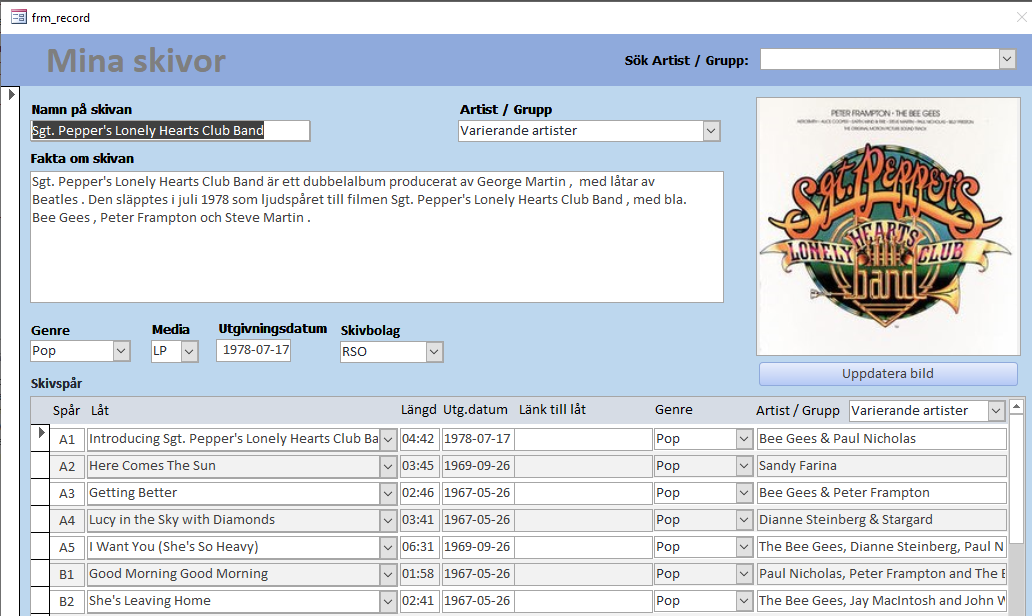Open the Varierande artister dropdown above the track list
Screen dimensions: 1032x616
pos(996,410)
